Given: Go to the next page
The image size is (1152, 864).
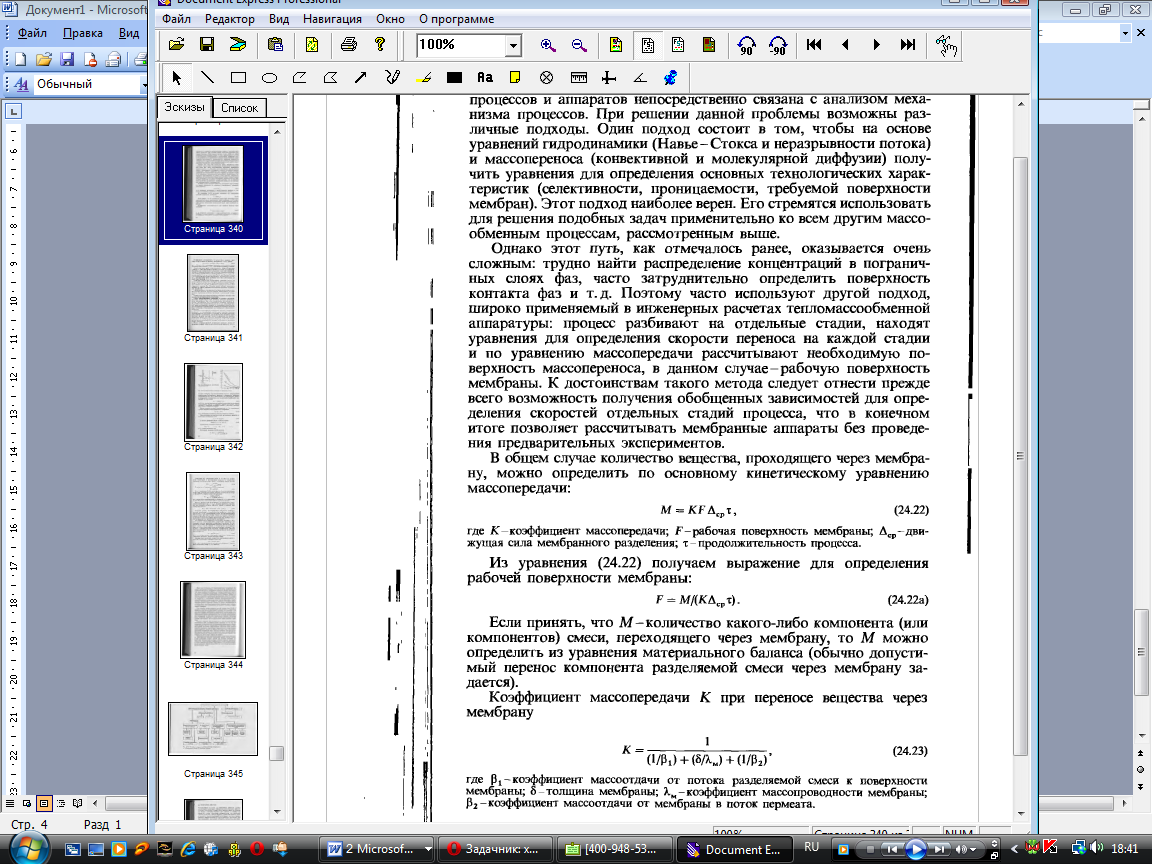Looking at the screenshot, I should coord(876,45).
